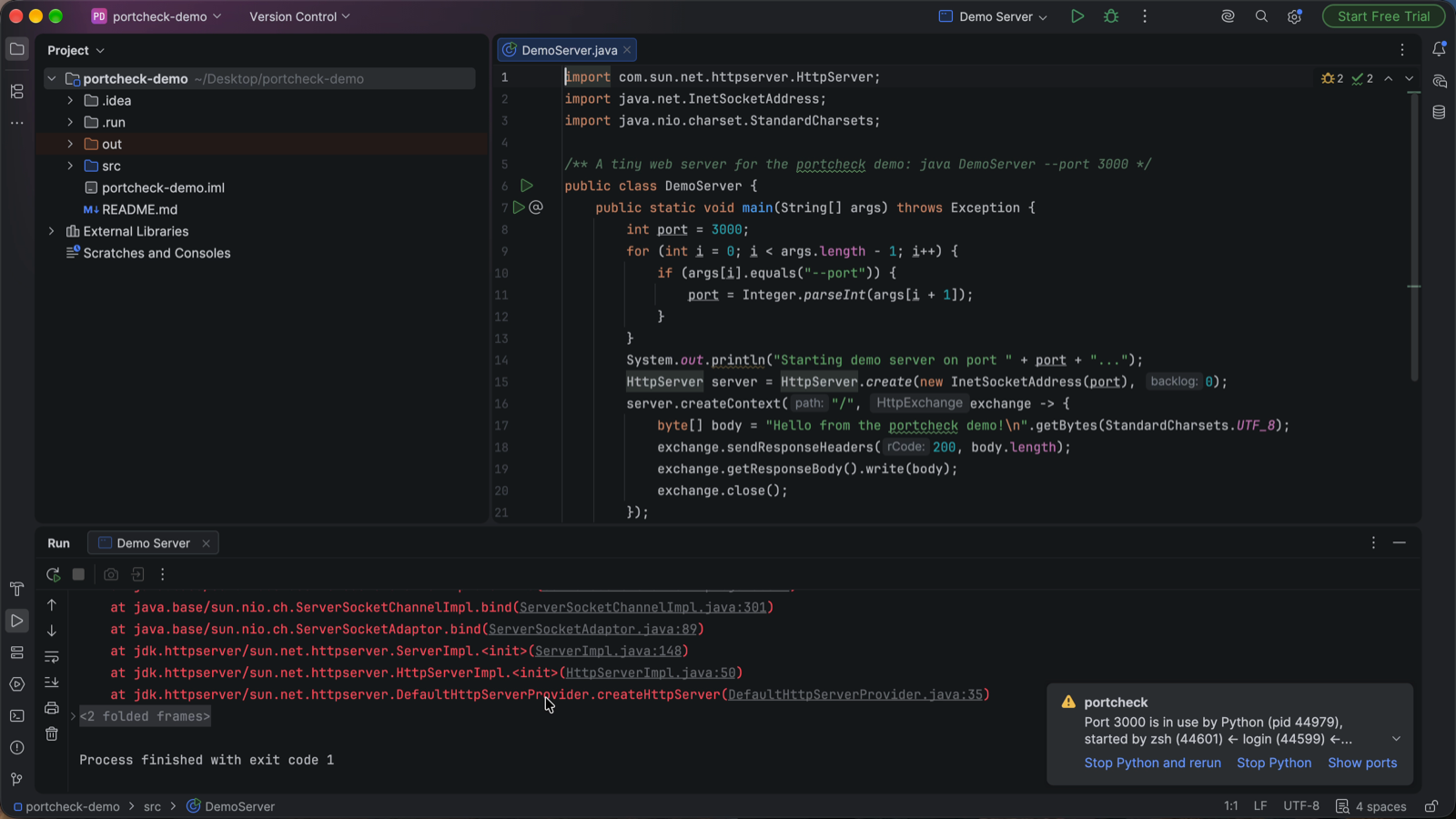Viewport: 1456px width, 819px height.
Task: Run the Demo Server configuration
Action: pos(1077,16)
